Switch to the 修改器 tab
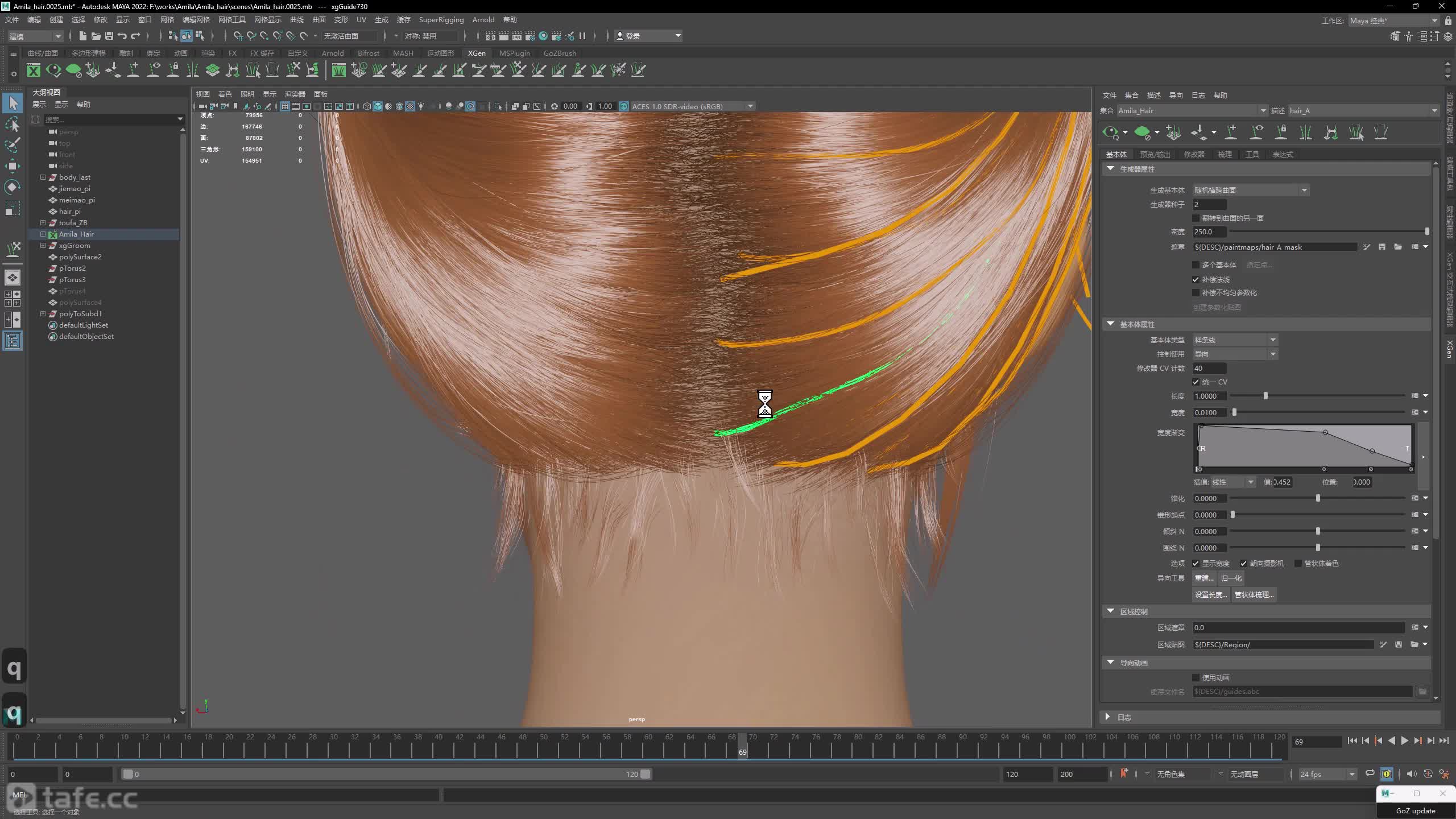This screenshot has height=819, width=1456. pyautogui.click(x=1194, y=155)
